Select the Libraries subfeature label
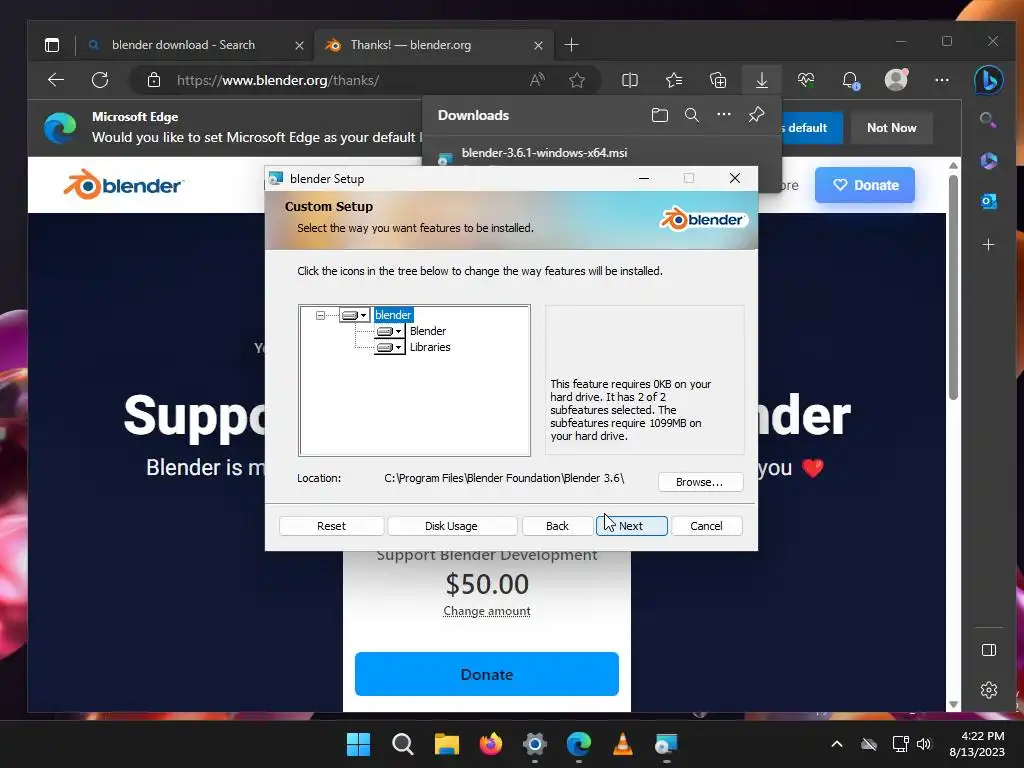 430,347
